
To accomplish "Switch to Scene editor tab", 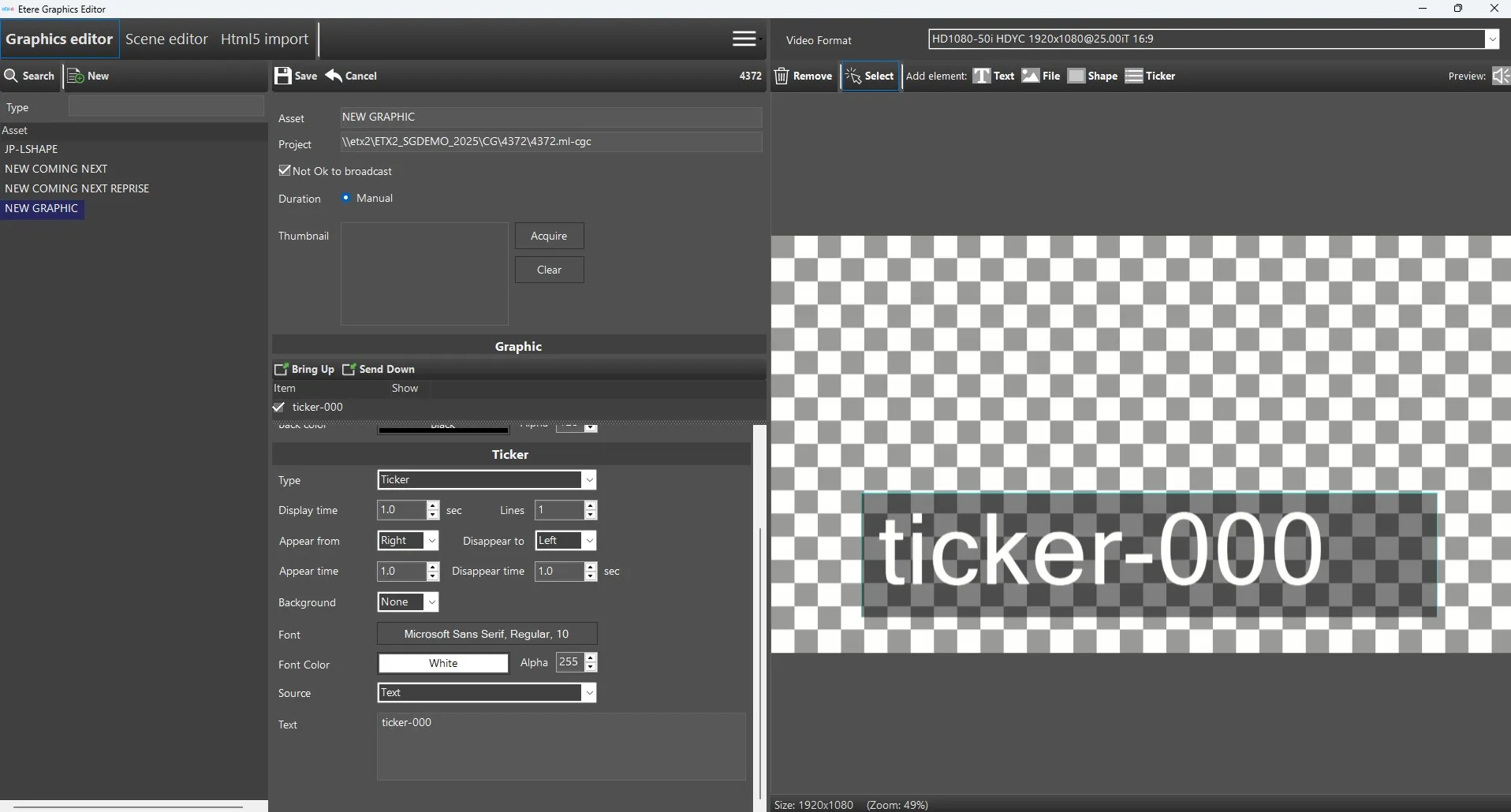I will point(166,39).
